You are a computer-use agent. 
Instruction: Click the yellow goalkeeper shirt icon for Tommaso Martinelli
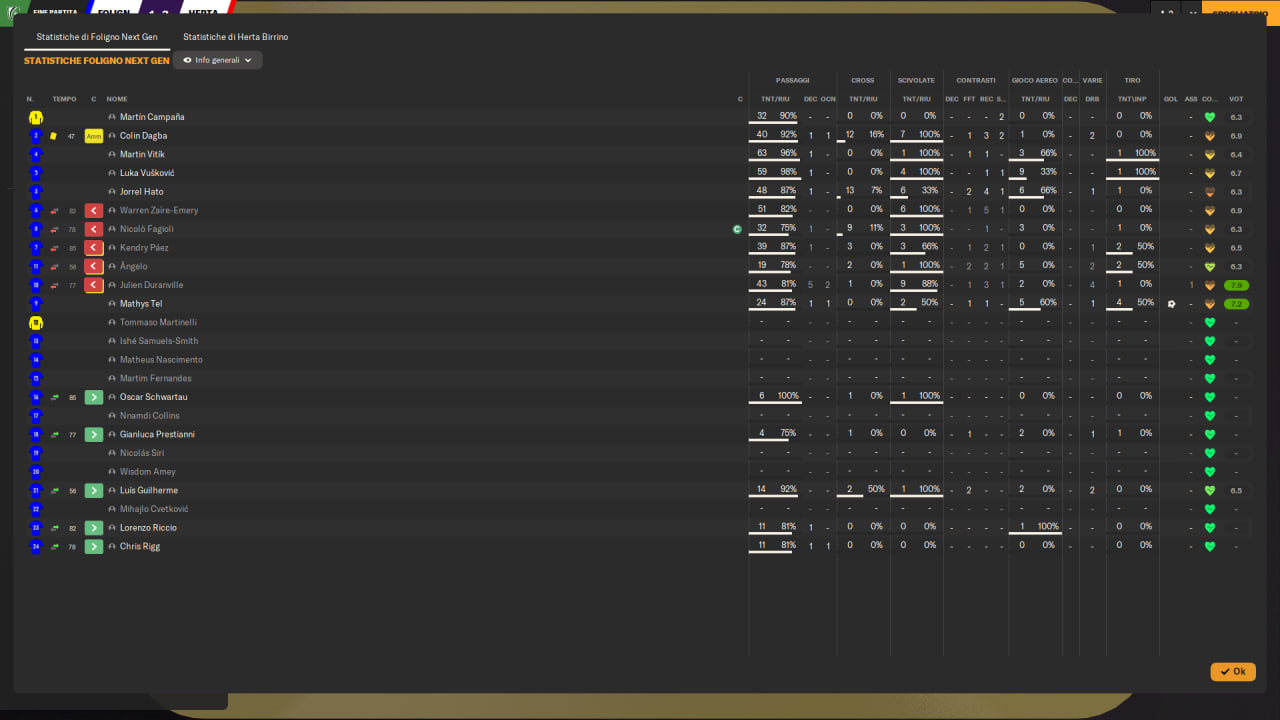pos(36,323)
